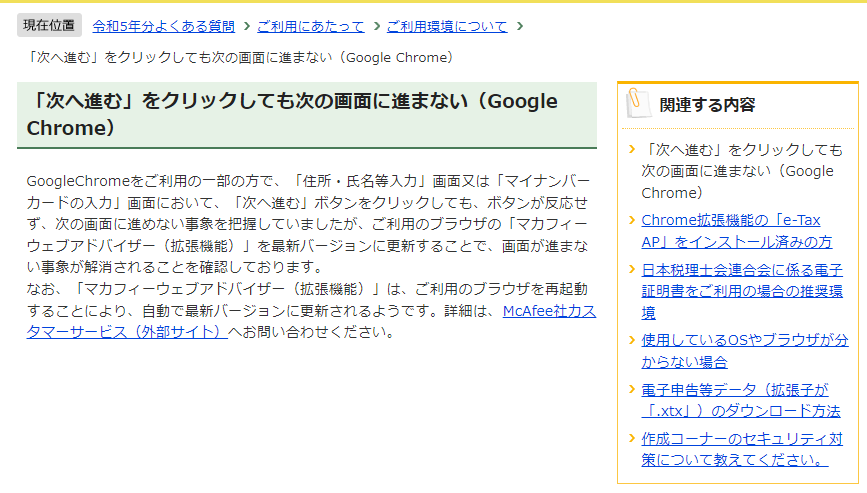Click the chevron after ご利用にあたって breadcrumb
This screenshot has height=493, width=867.
[376, 26]
